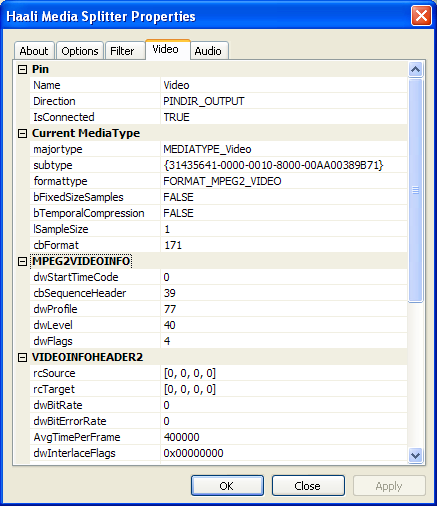Click the Pin section heading
Viewport: 437px width, 506px height.
40,69
